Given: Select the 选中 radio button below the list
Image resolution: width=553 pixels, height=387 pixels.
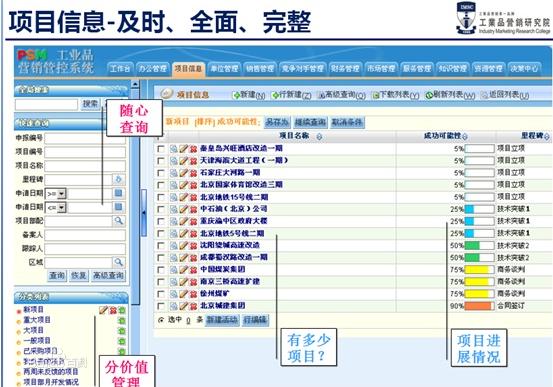Looking at the screenshot, I should [x=161, y=320].
